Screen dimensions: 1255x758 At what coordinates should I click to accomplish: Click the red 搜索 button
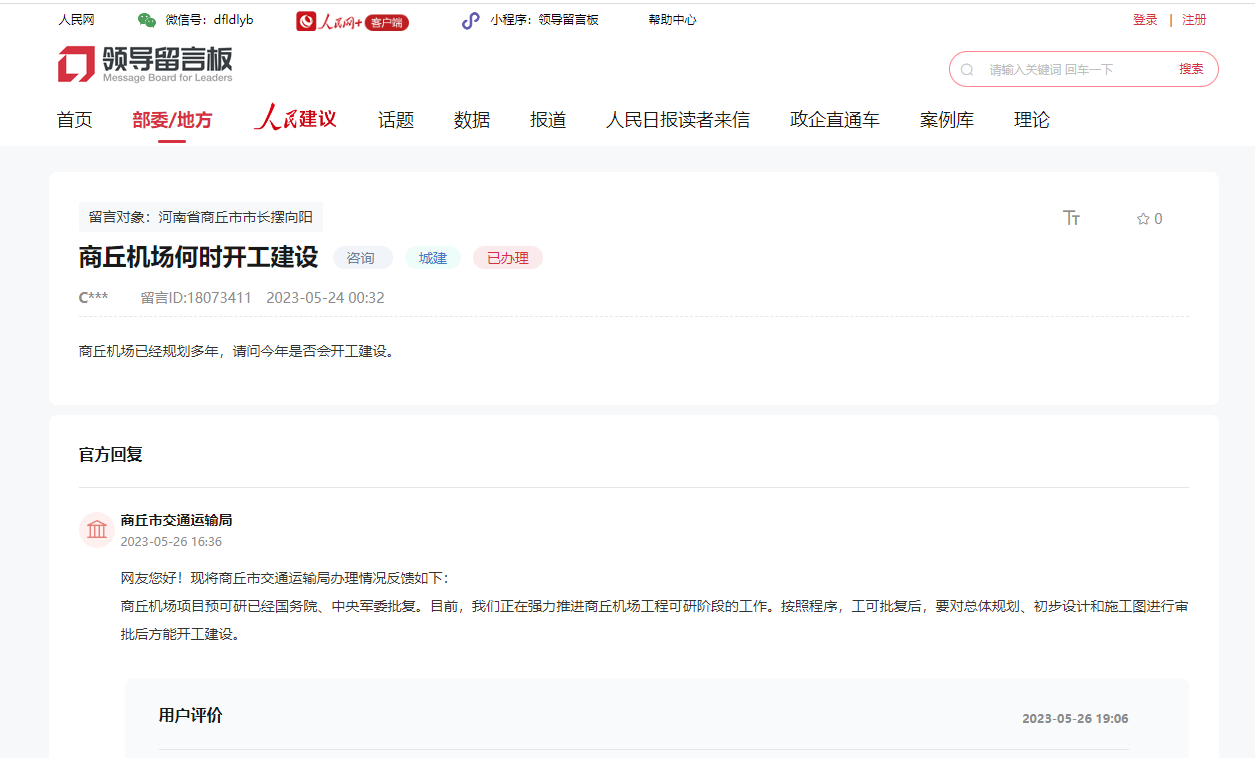(x=1191, y=69)
